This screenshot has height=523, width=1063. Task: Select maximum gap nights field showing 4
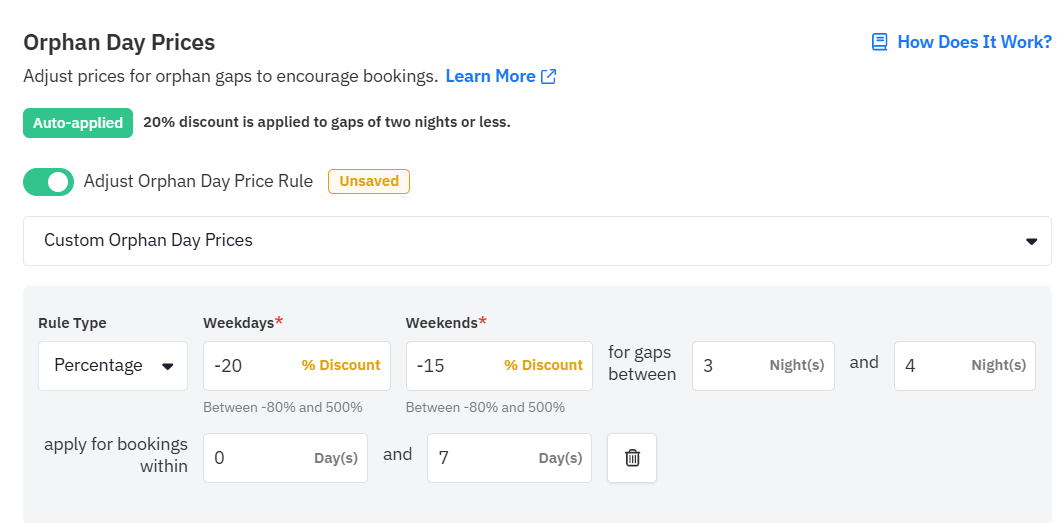coord(964,366)
